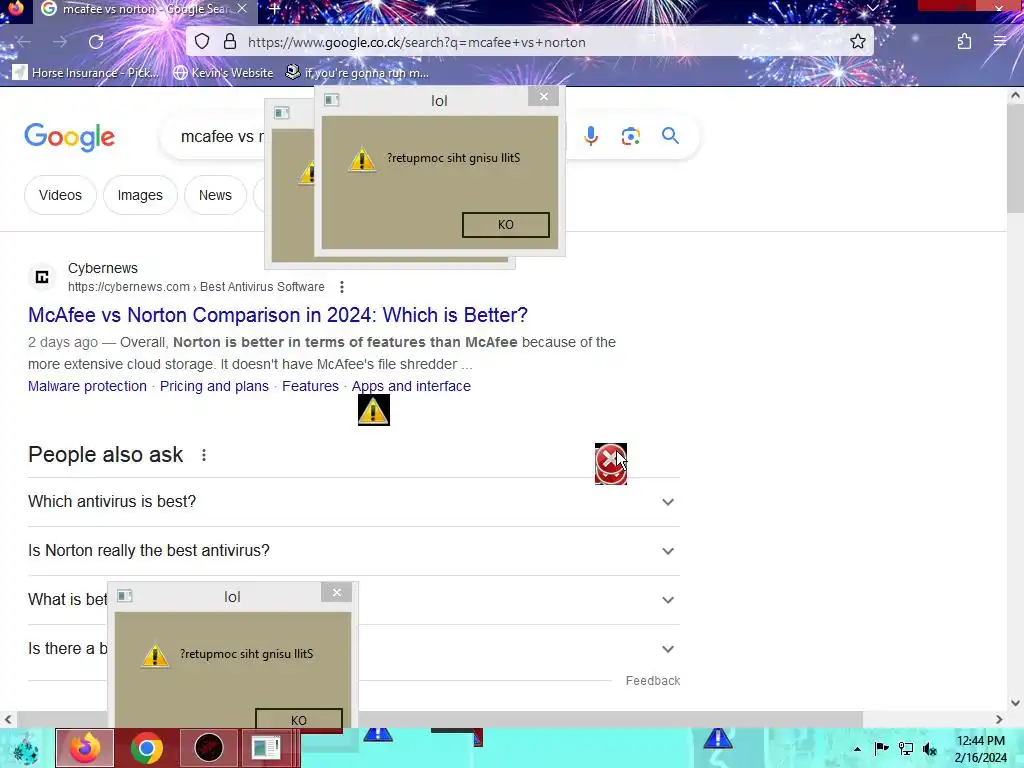Expand the Is there a b... question chevron
Image resolution: width=1024 pixels, height=768 pixels.
pos(667,648)
